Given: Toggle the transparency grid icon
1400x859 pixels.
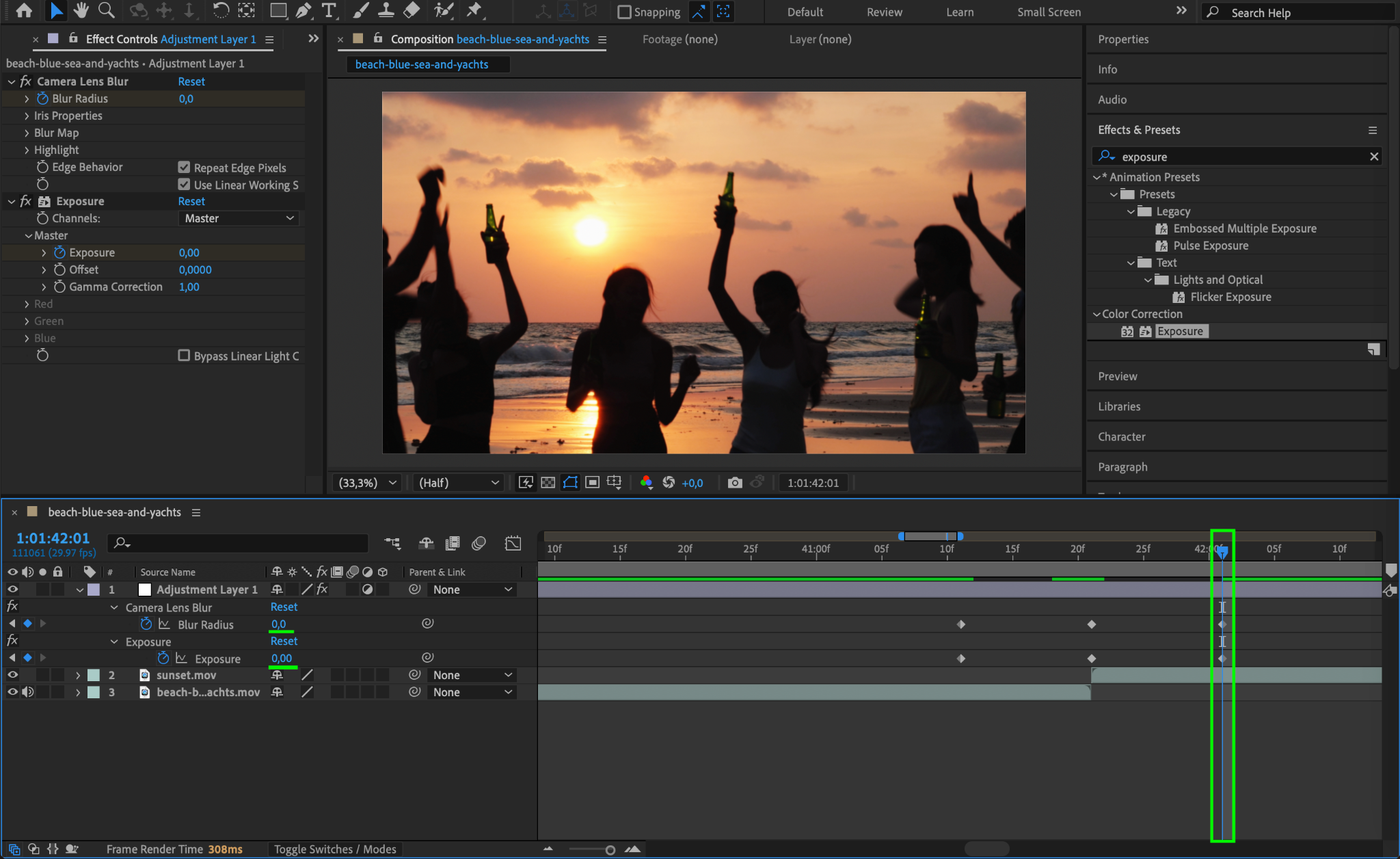Looking at the screenshot, I should 548,483.
